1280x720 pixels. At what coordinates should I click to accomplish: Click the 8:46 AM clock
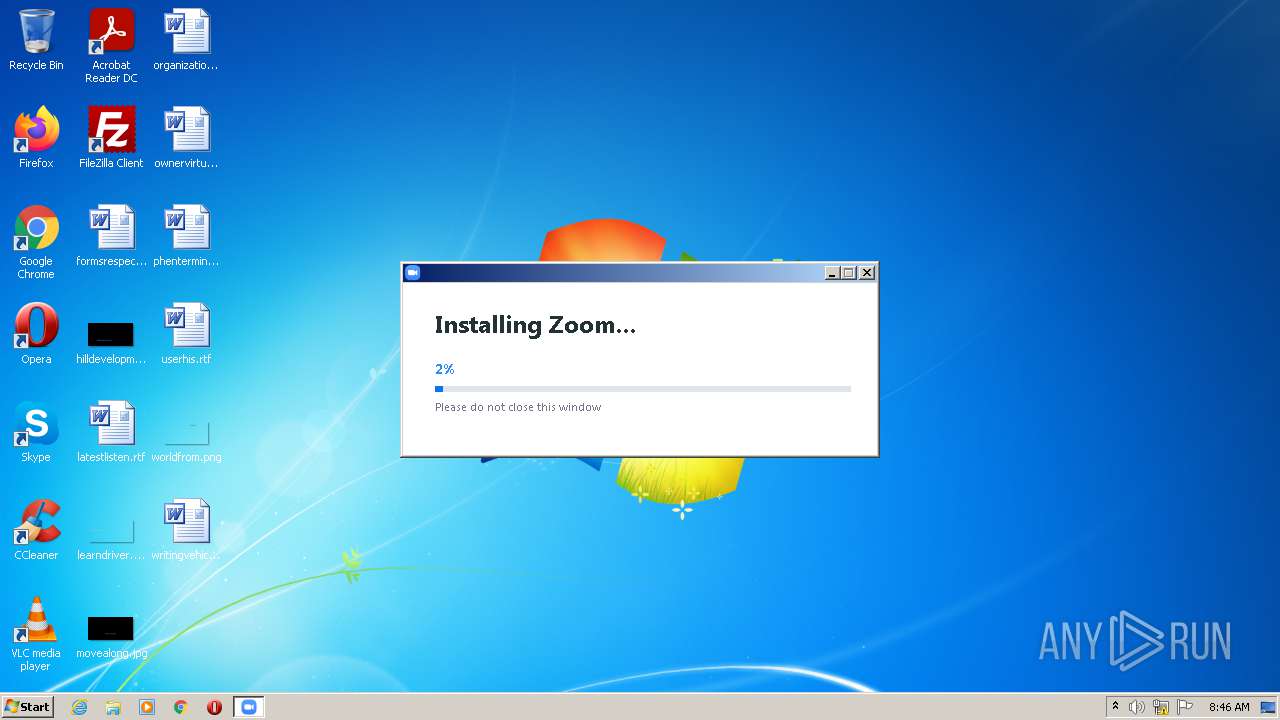1229,707
